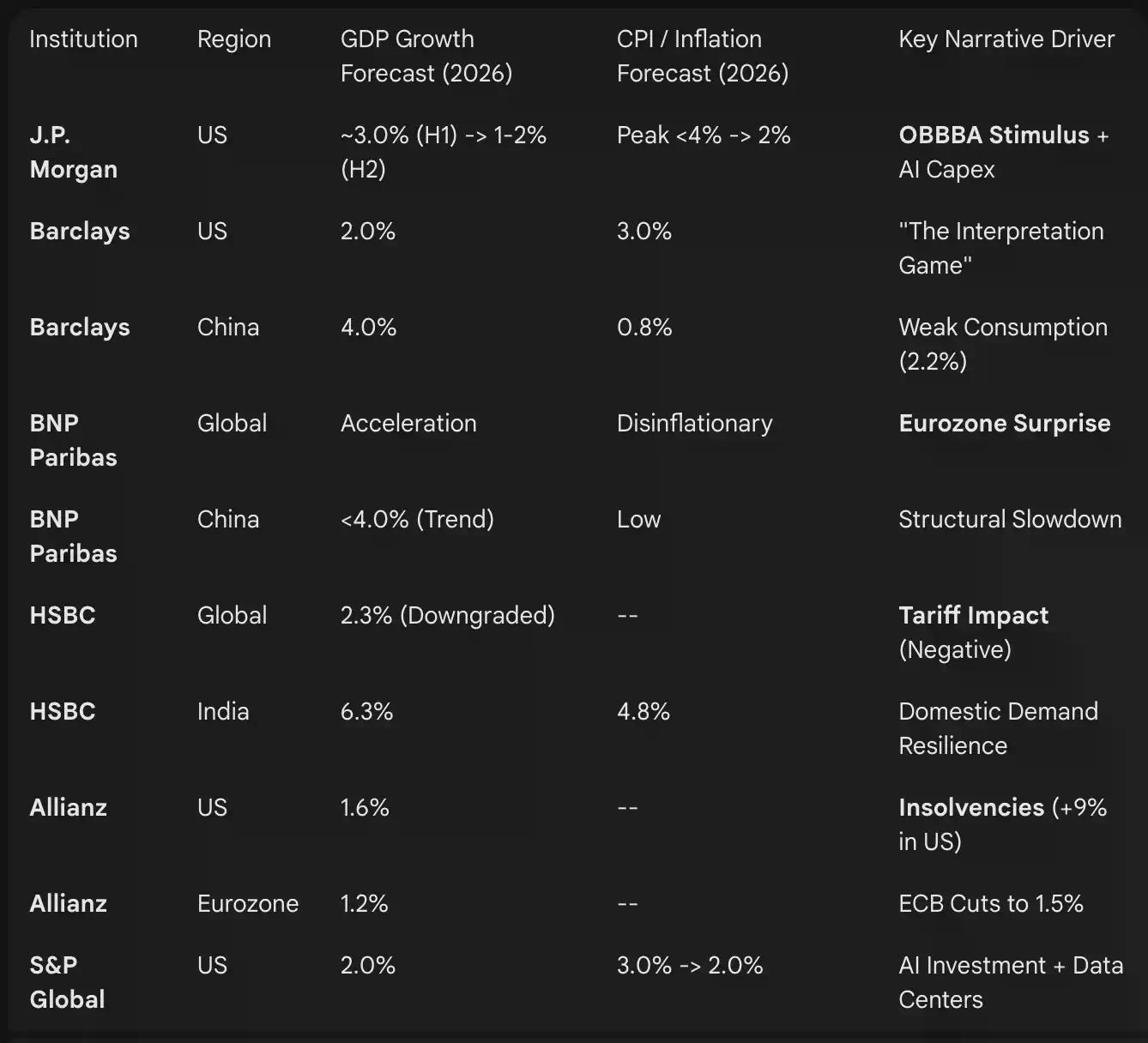Click the OBBBA Stimulus + AI Capex cell

(1003, 152)
